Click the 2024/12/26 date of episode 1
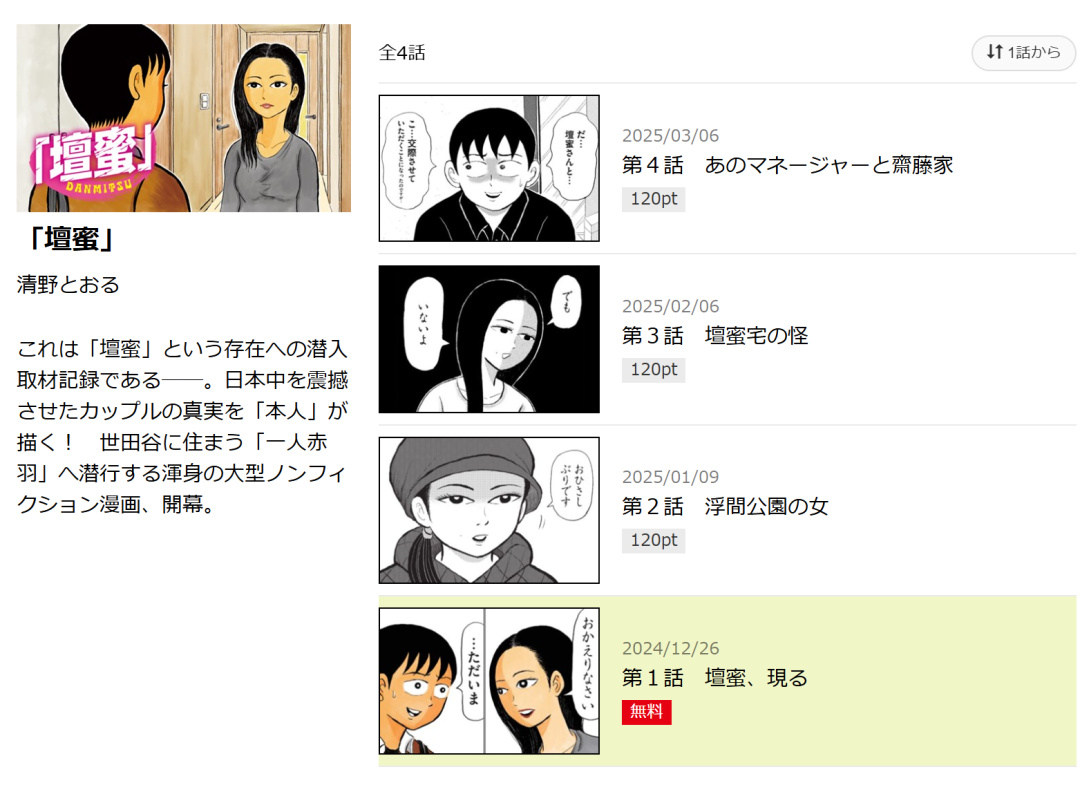 pyautogui.click(x=670, y=649)
